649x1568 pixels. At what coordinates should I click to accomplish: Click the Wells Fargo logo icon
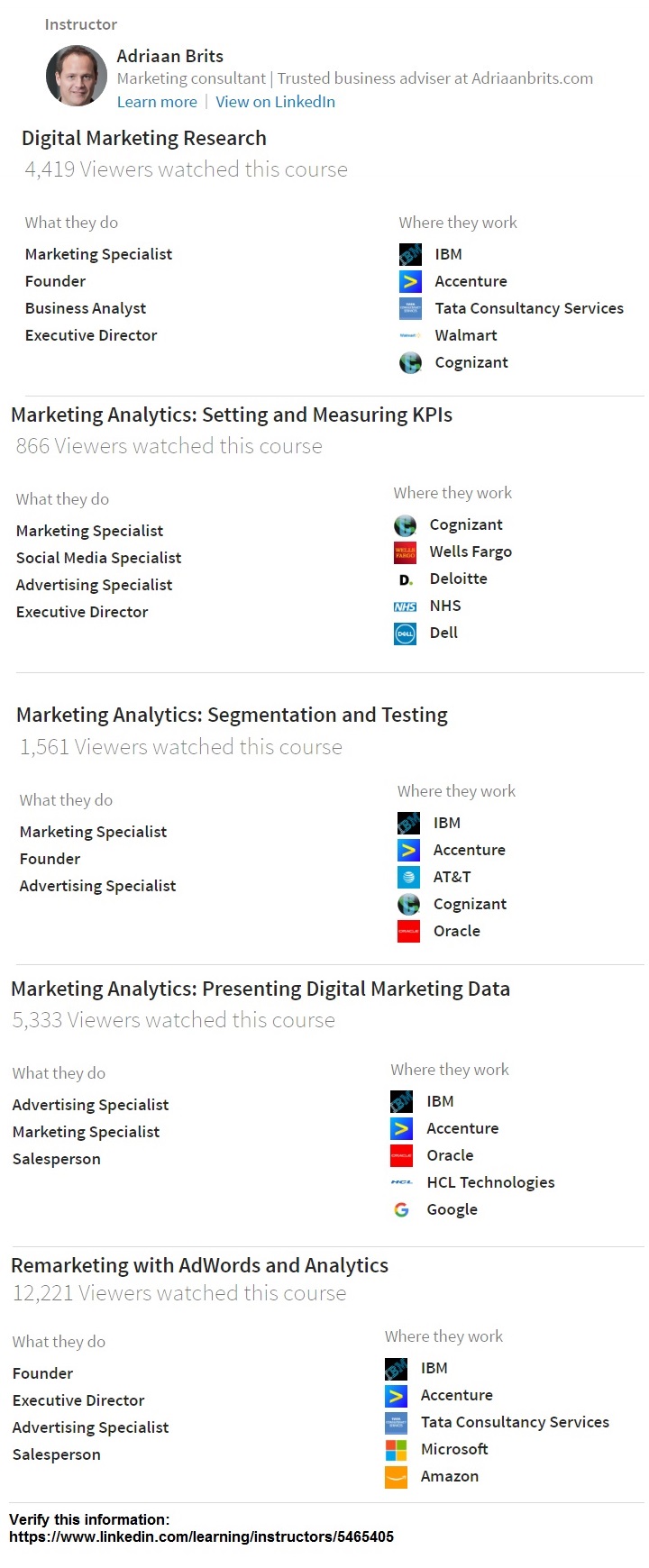pyautogui.click(x=406, y=552)
